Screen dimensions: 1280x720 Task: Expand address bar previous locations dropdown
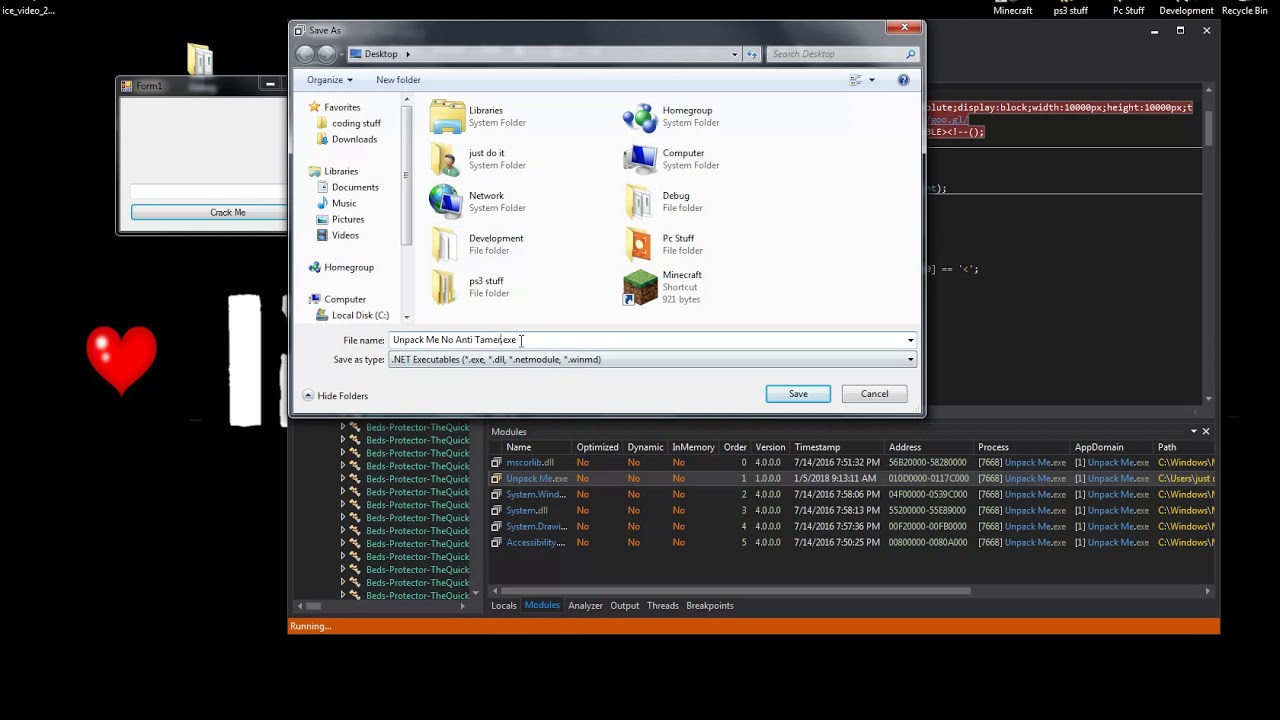pos(734,54)
